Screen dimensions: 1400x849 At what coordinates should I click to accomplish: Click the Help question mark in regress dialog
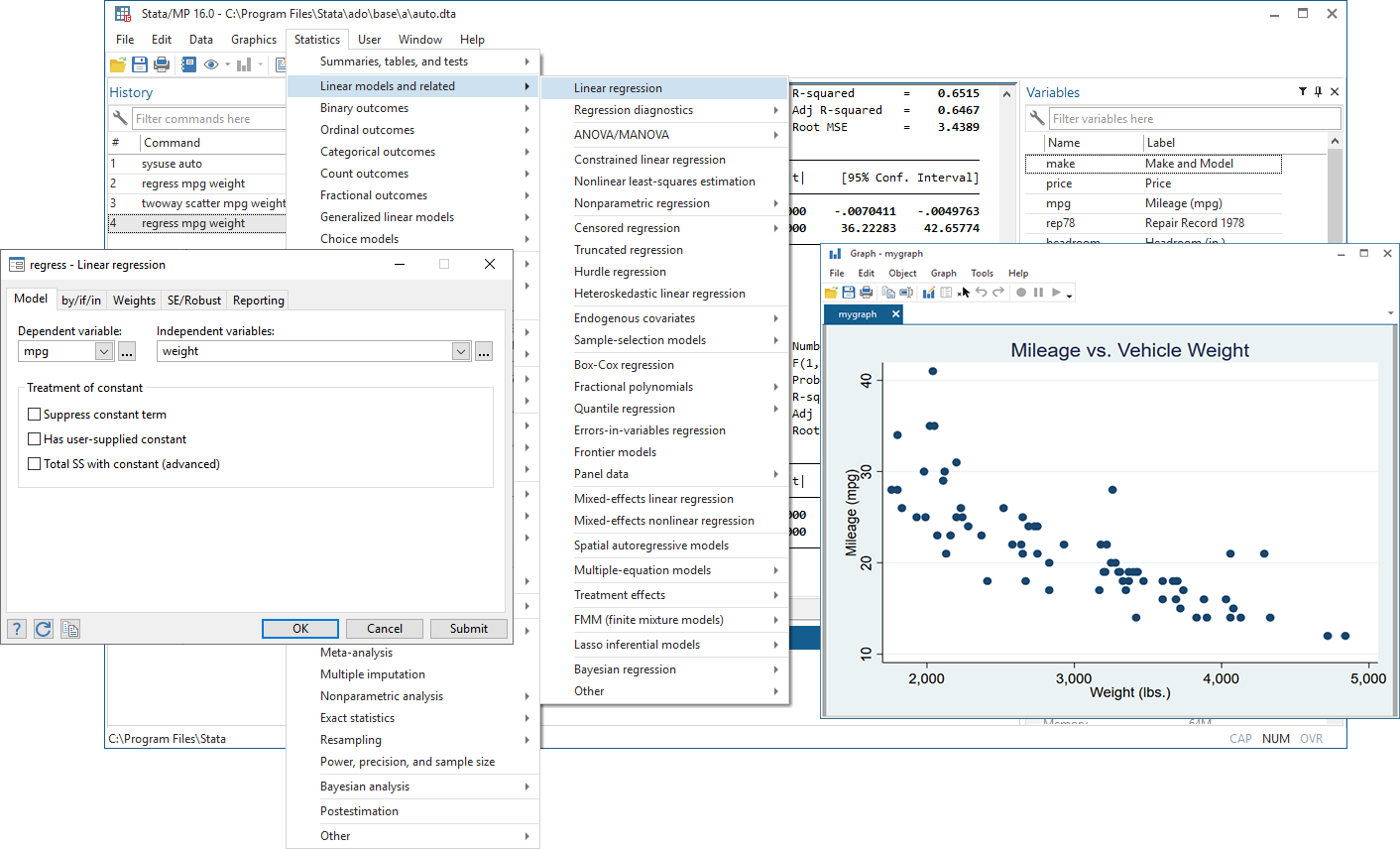[x=16, y=629]
